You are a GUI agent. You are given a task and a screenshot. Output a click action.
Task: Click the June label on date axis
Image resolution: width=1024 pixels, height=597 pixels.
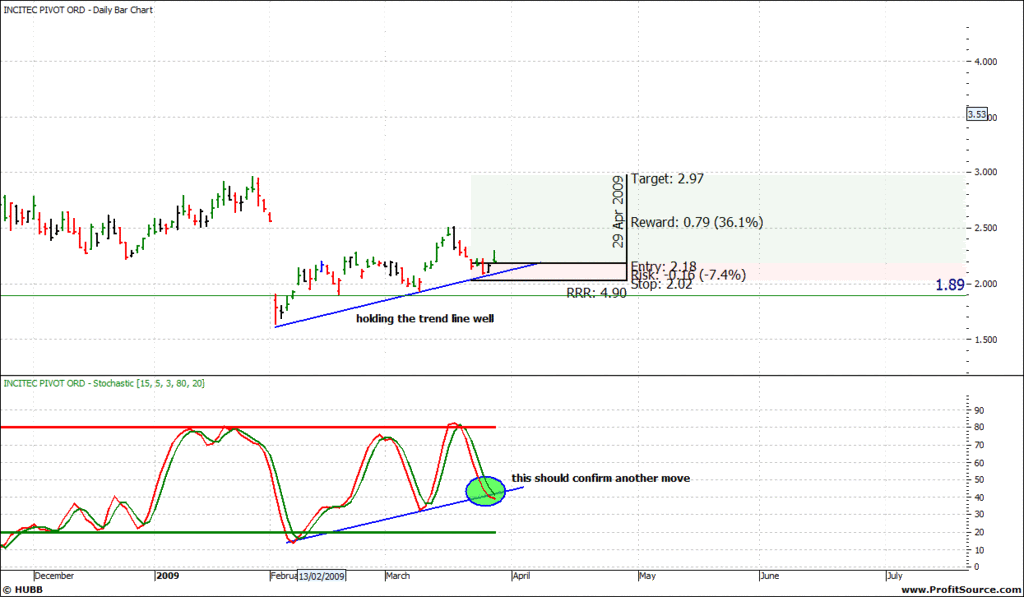770,576
